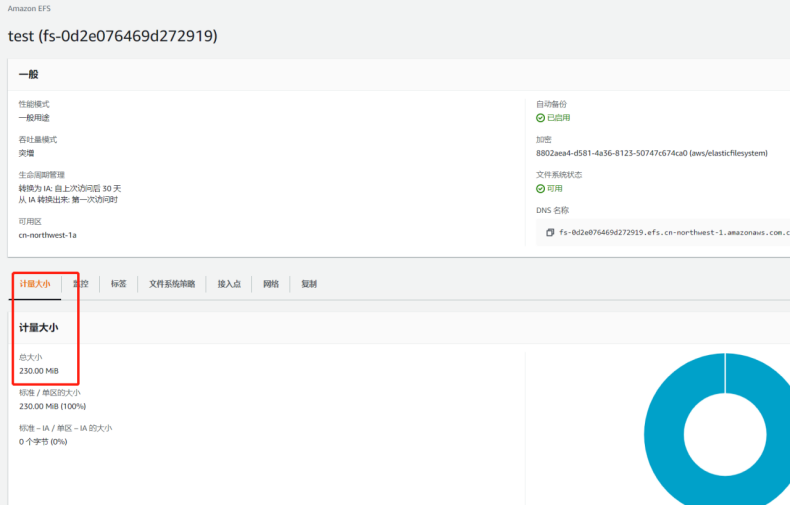790x505 pixels.
Task: Click the 一般 section header
Action: coord(28,75)
